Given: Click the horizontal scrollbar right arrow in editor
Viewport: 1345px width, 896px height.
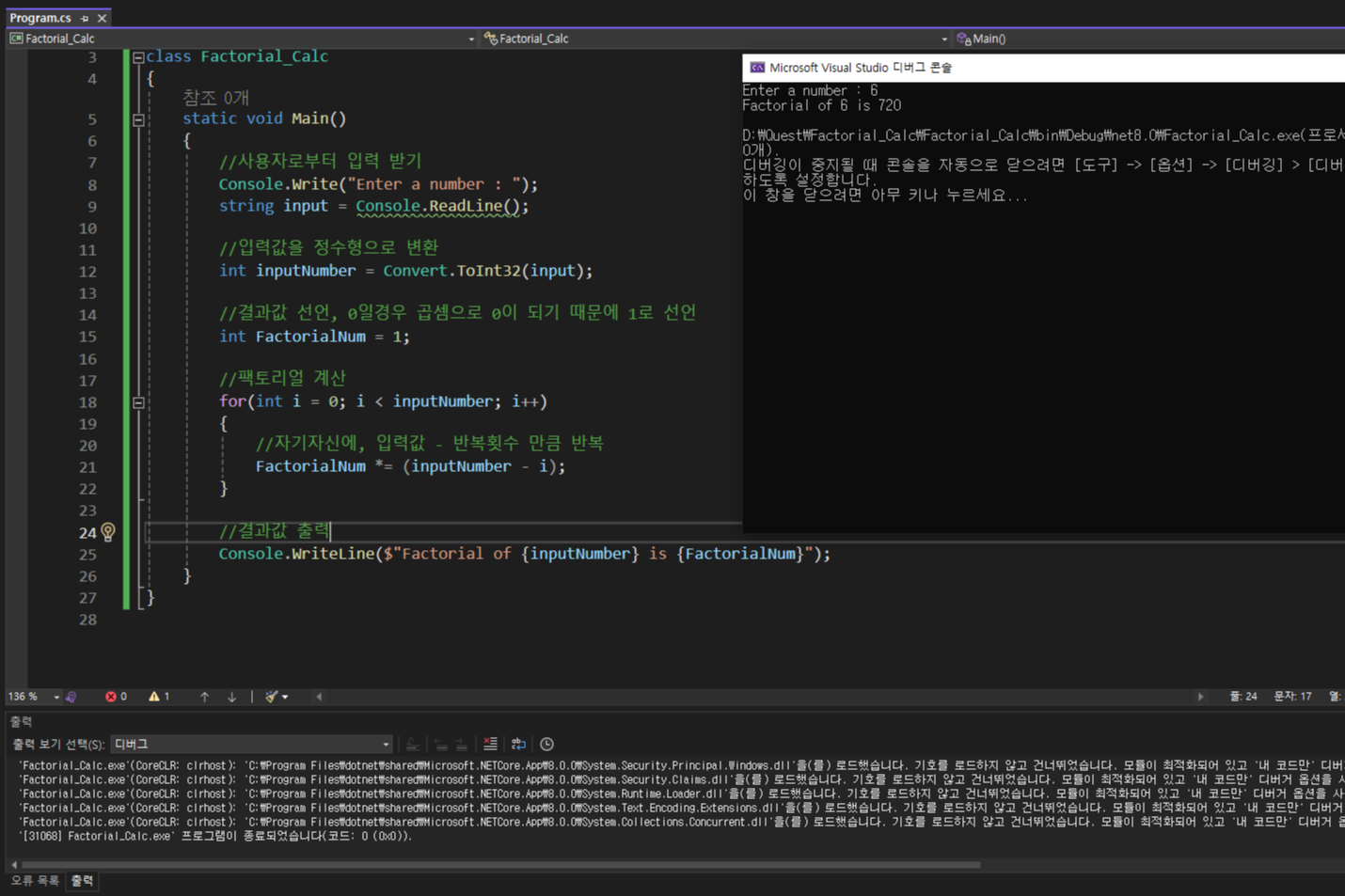Looking at the screenshot, I should [x=1200, y=697].
